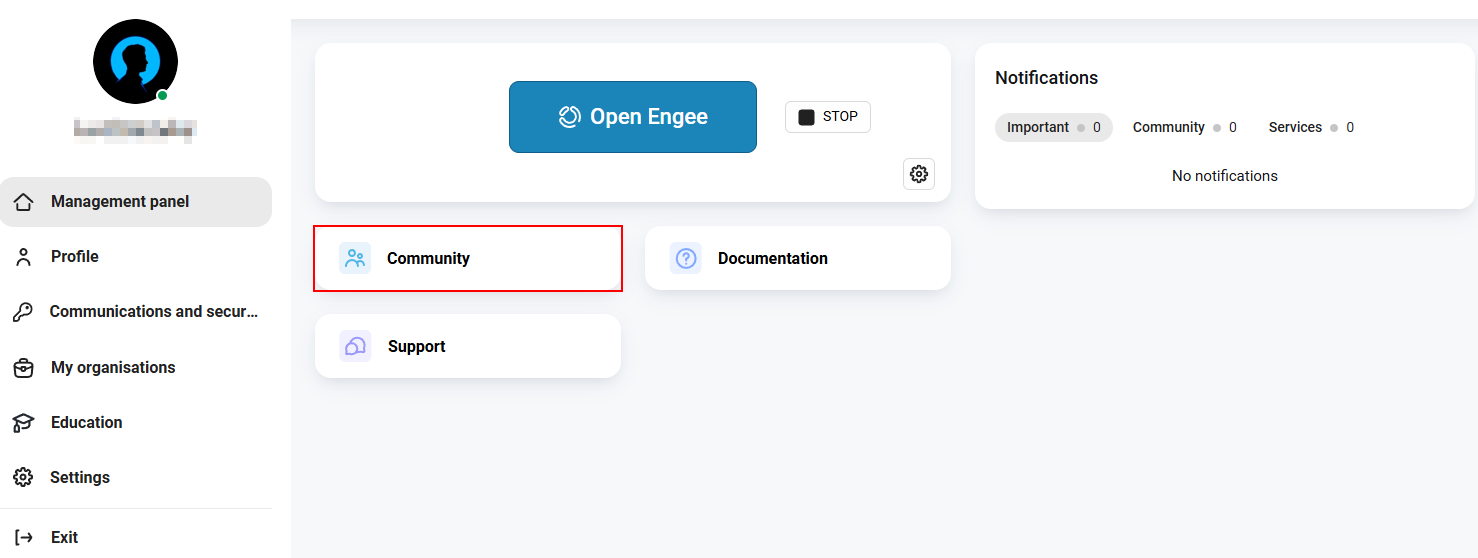Click the user avatar picture
This screenshot has width=1478, height=558.
[x=135, y=61]
